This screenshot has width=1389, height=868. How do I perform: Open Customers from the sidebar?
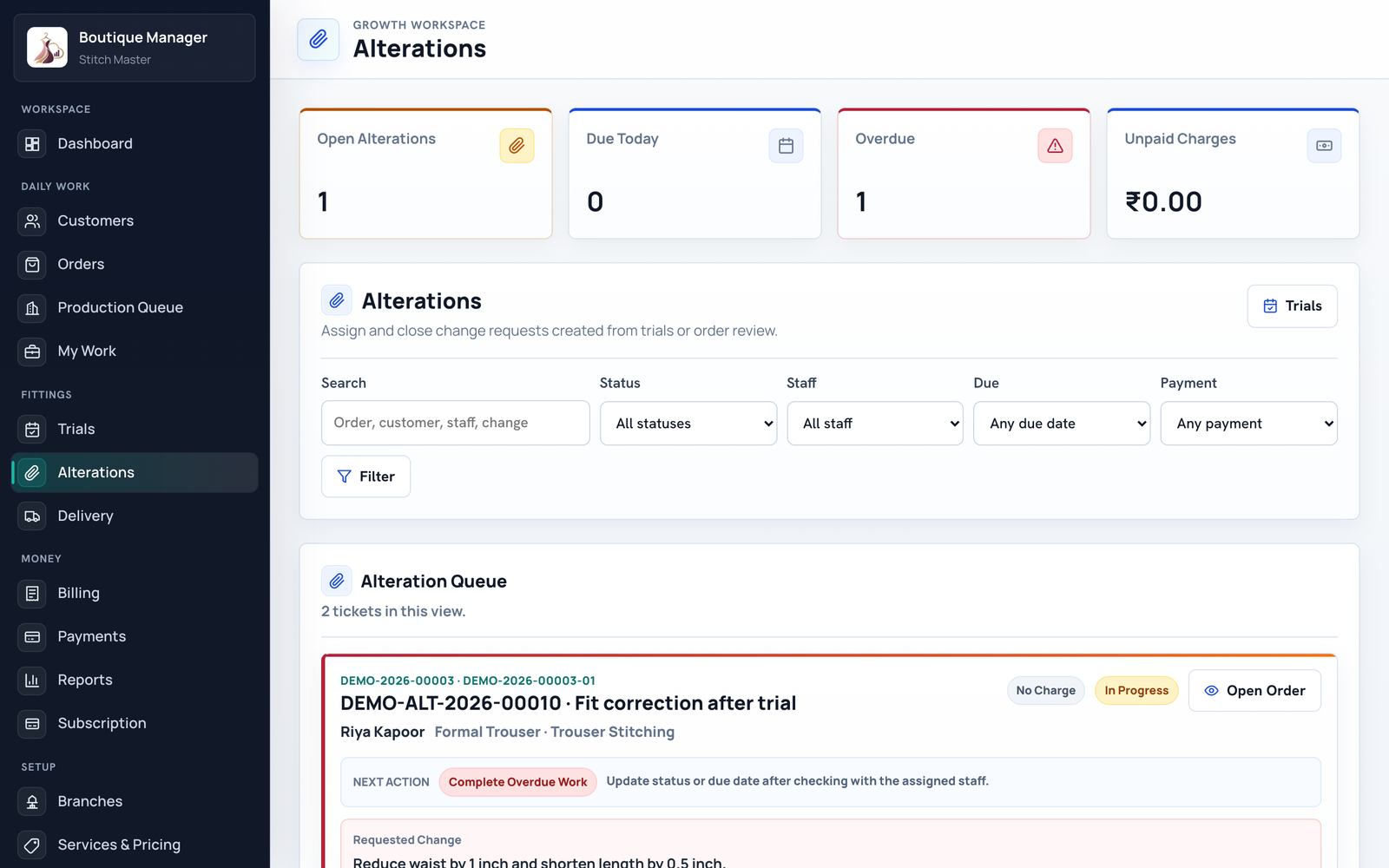tap(135, 221)
